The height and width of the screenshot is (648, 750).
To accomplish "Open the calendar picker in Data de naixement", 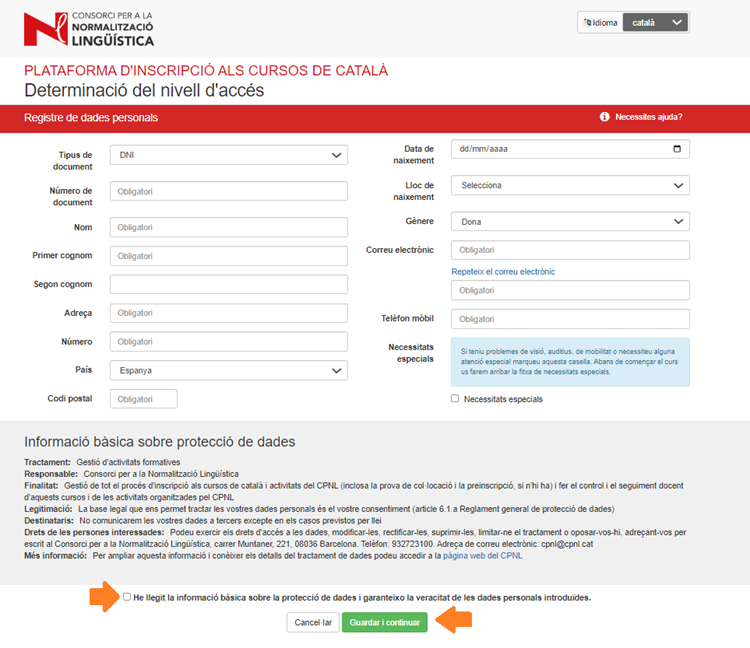I will [677, 149].
